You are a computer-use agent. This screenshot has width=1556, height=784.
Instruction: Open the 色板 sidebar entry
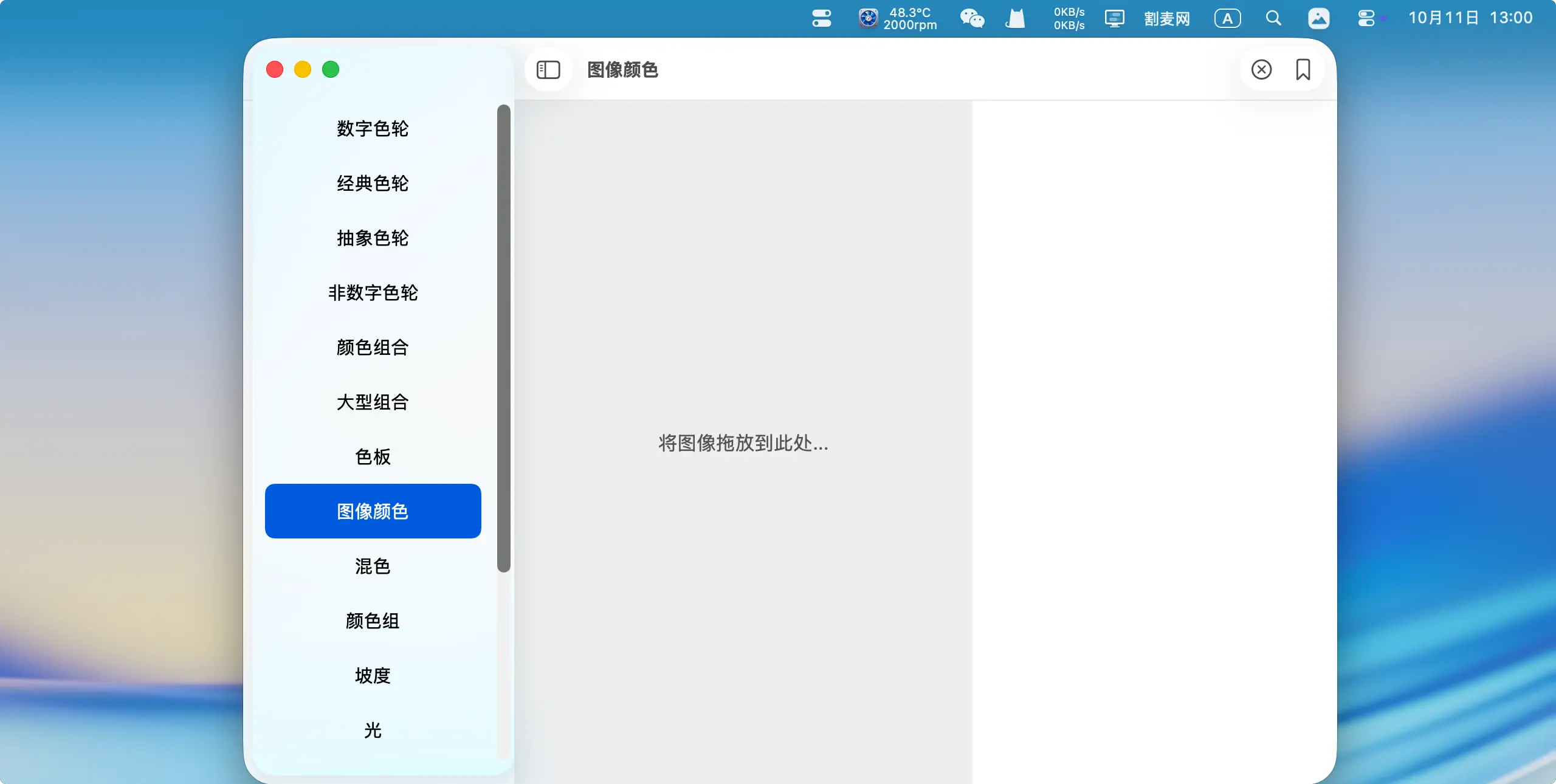point(373,457)
